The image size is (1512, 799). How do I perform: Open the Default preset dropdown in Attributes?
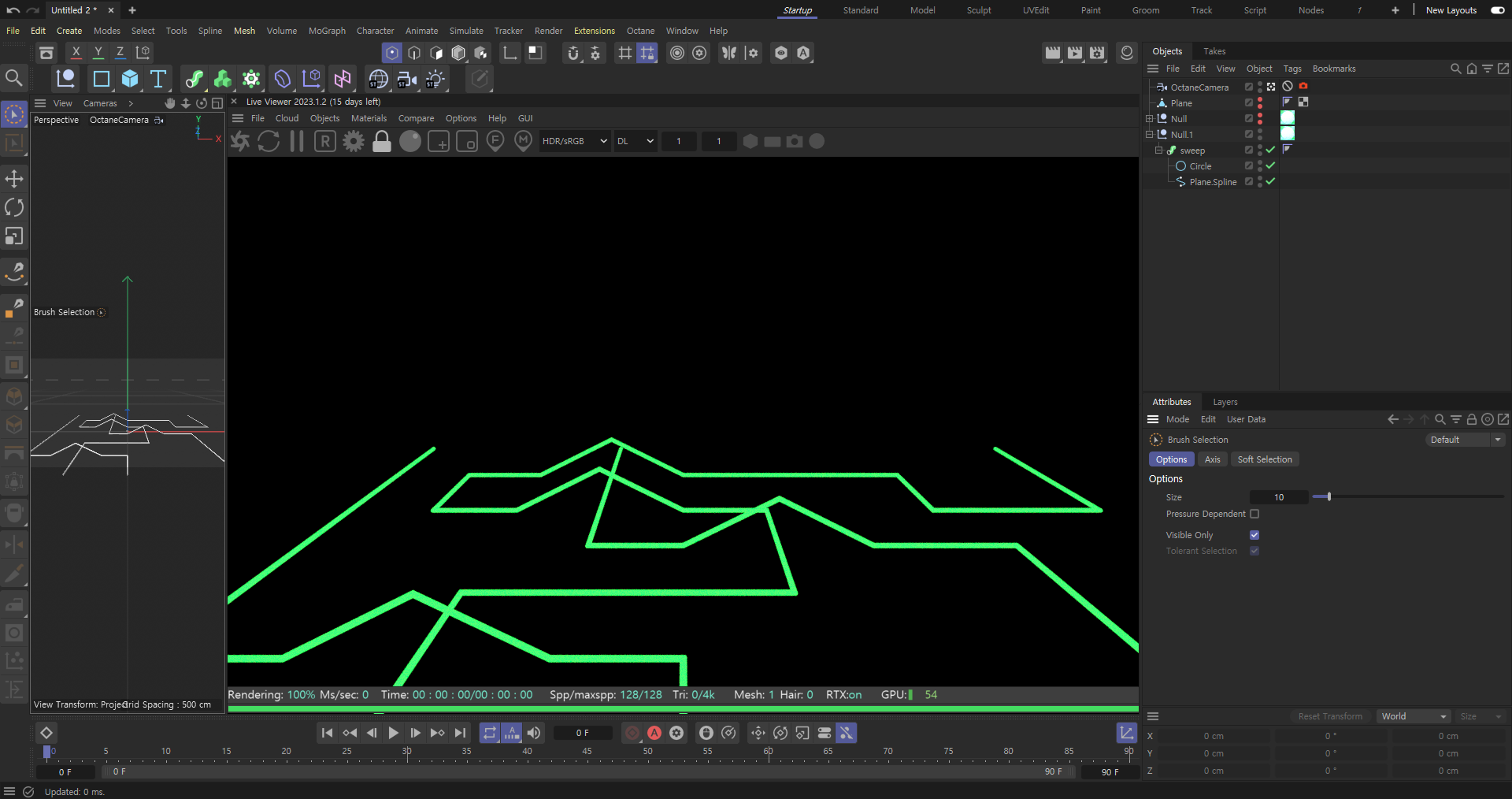click(1465, 440)
